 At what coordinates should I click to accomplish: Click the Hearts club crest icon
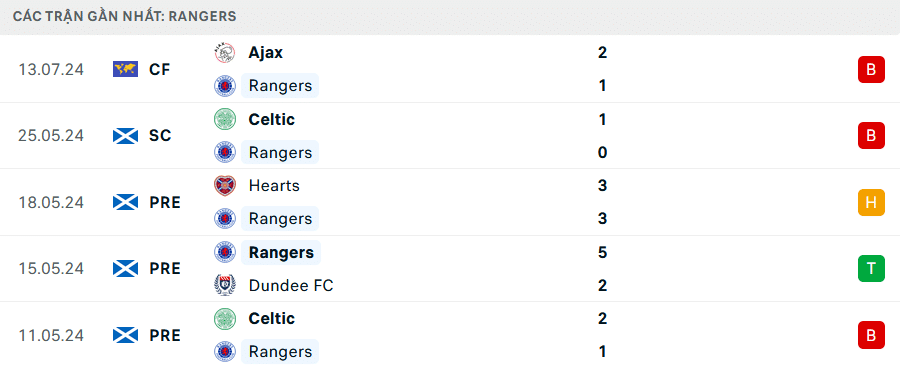click(224, 186)
